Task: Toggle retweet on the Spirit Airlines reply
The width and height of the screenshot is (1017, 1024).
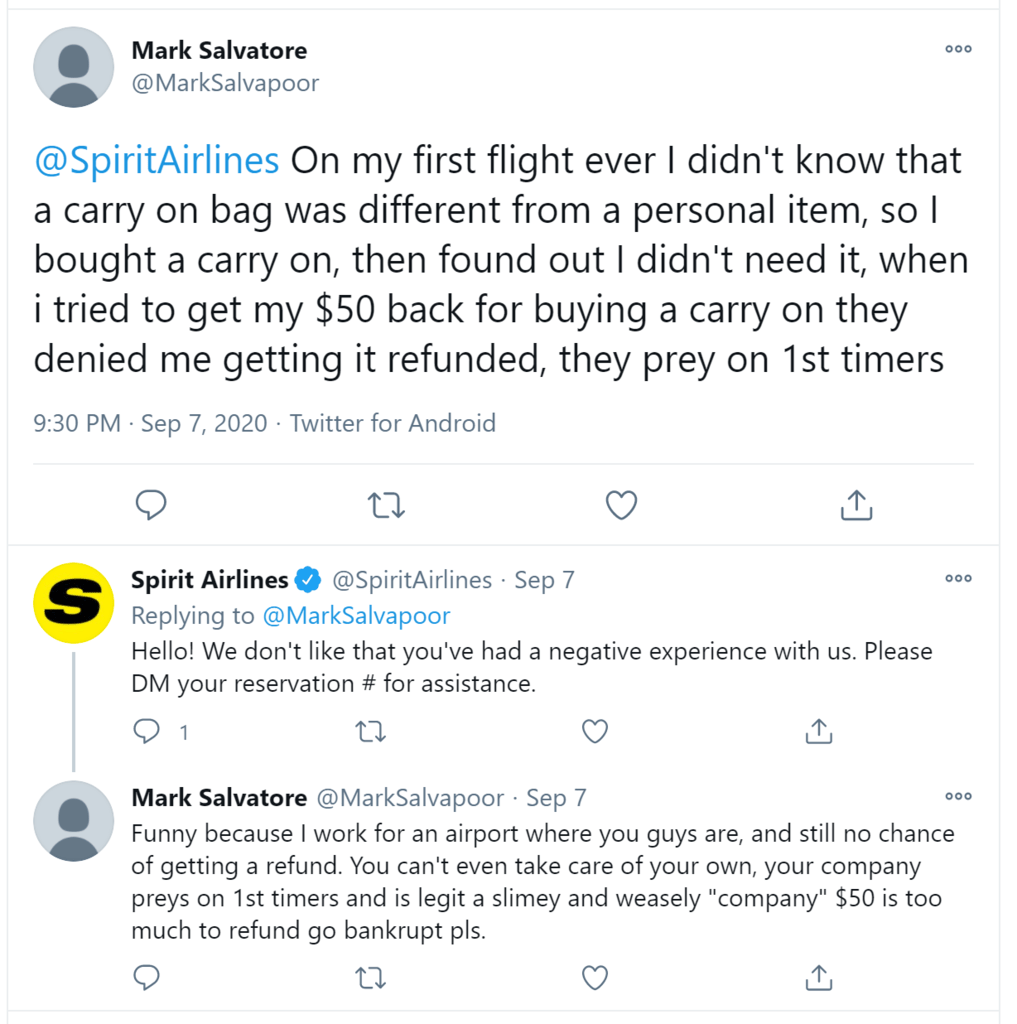Action: point(370,731)
